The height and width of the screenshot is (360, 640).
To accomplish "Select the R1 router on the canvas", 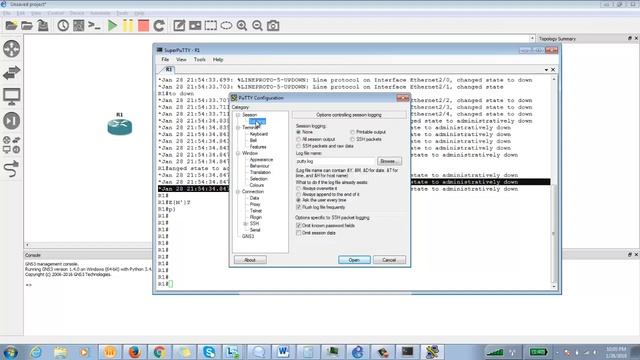I will 120,127.
